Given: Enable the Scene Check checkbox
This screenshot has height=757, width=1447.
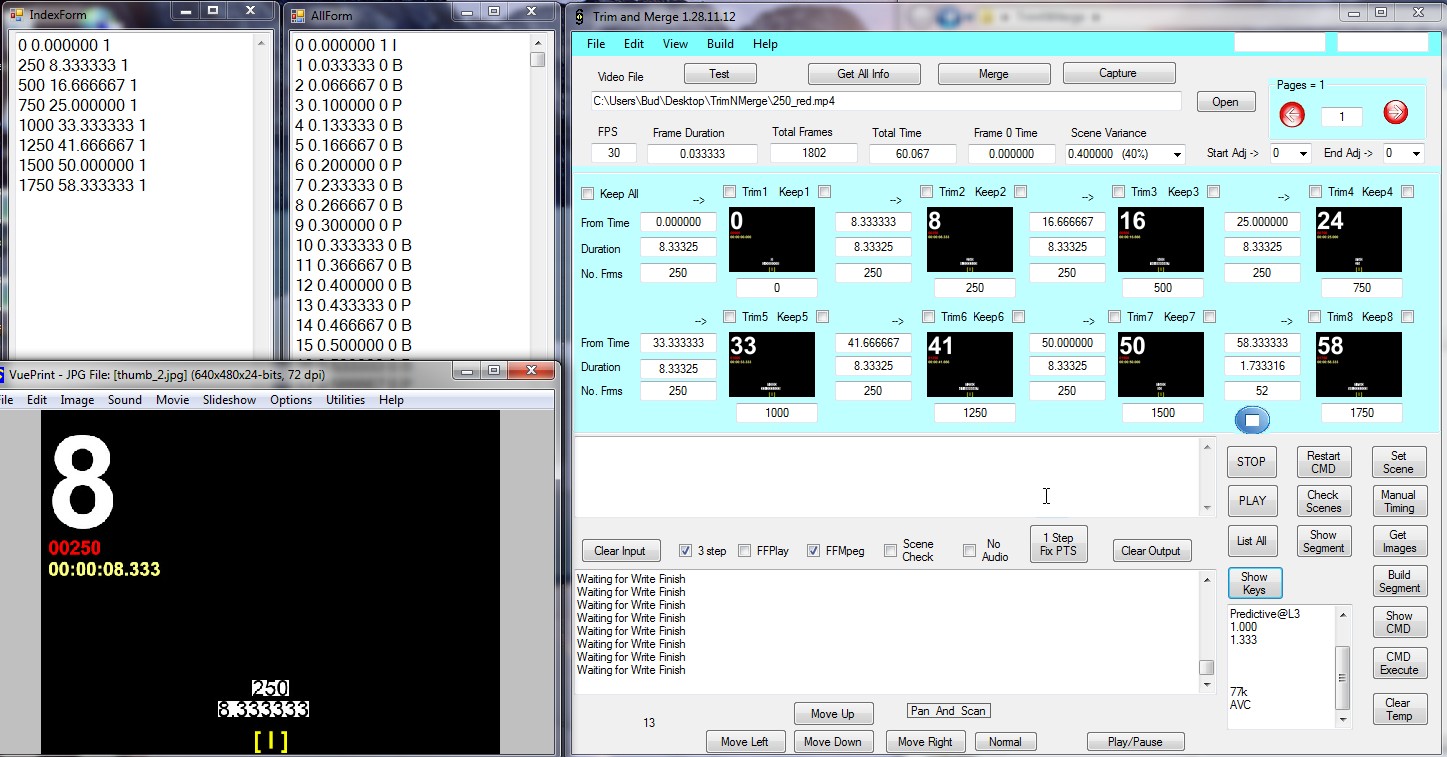Looking at the screenshot, I should [891, 551].
